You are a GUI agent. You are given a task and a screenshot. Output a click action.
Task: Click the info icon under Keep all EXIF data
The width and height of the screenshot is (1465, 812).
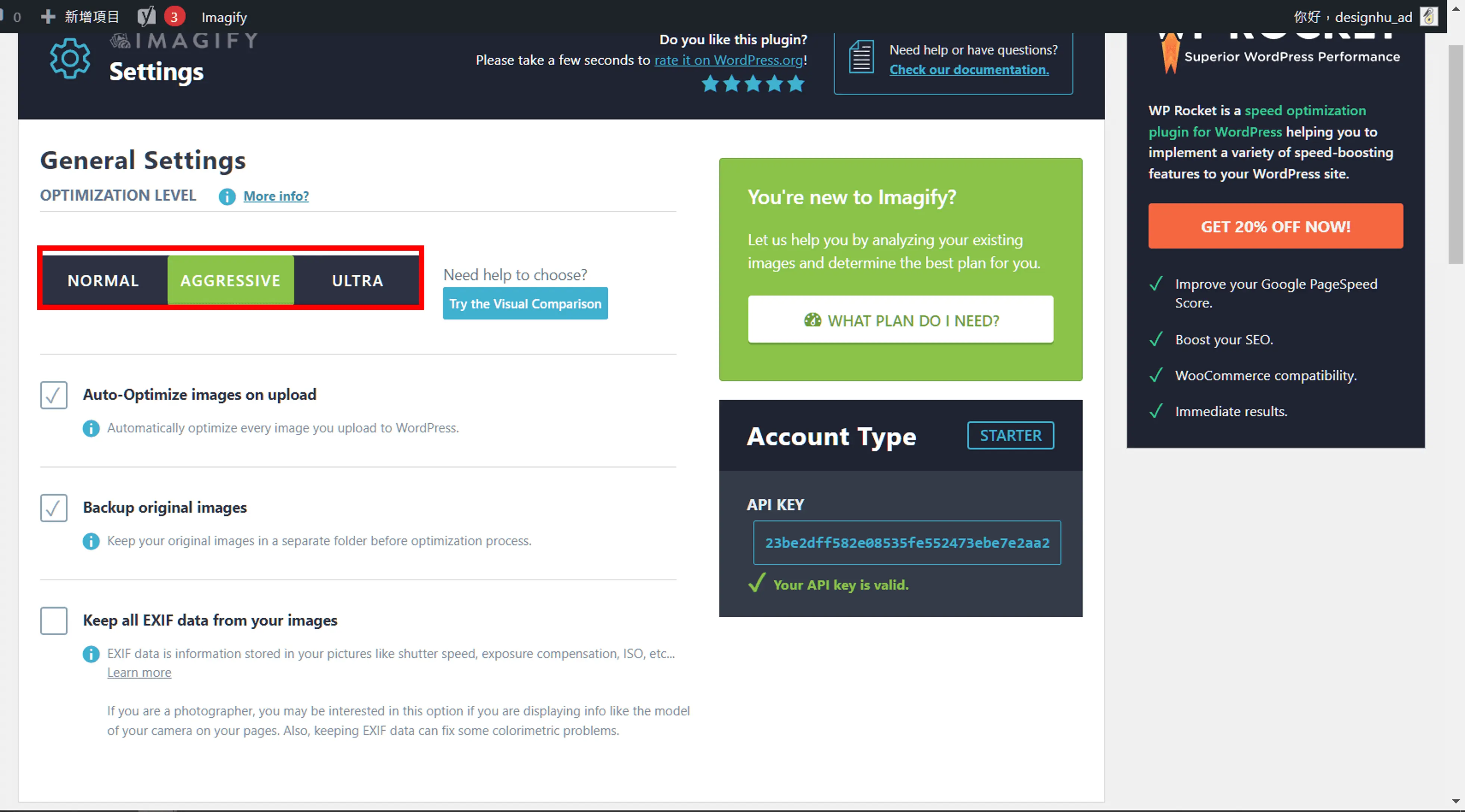click(x=91, y=654)
